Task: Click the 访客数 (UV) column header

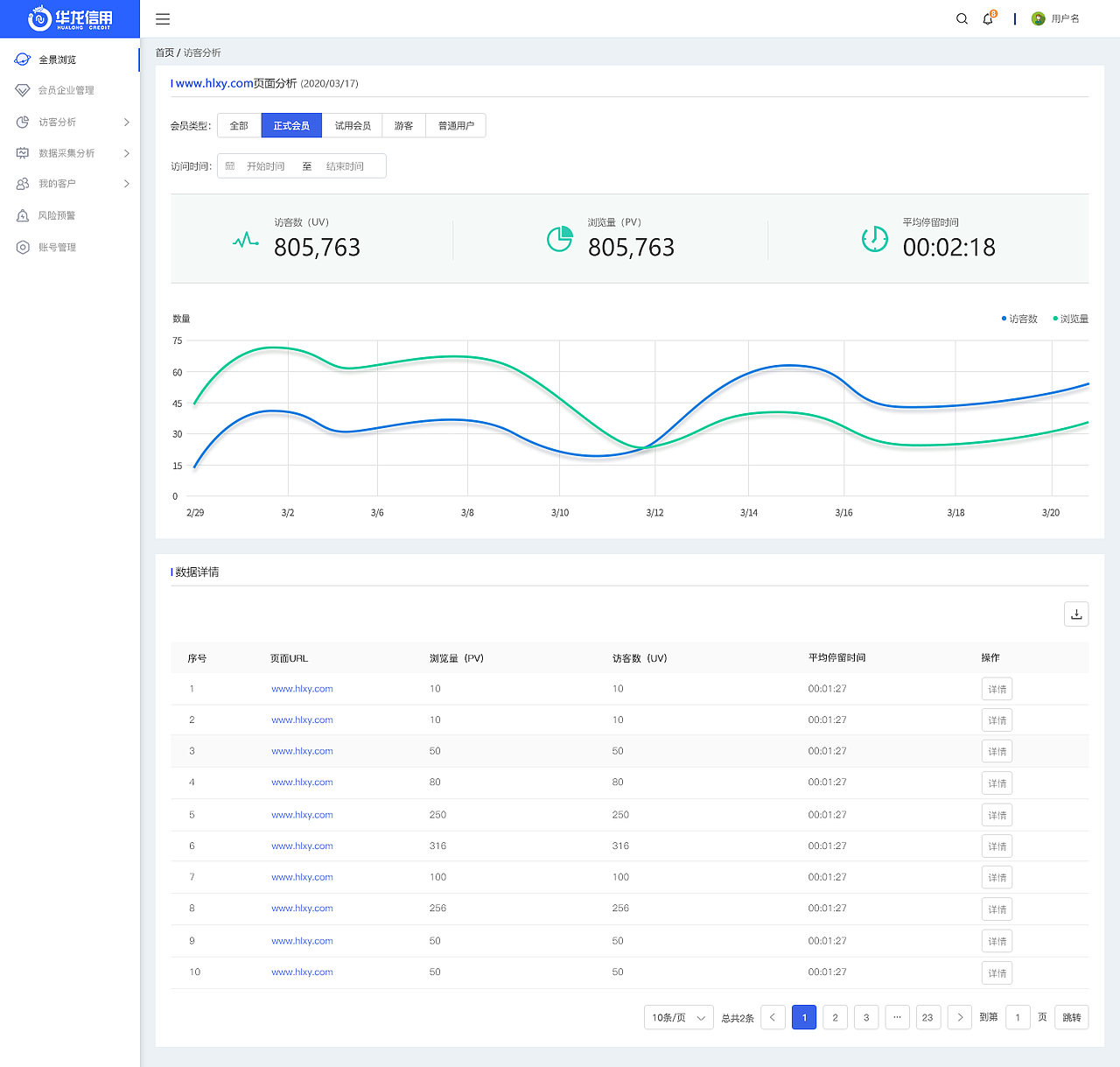Action: click(640, 658)
